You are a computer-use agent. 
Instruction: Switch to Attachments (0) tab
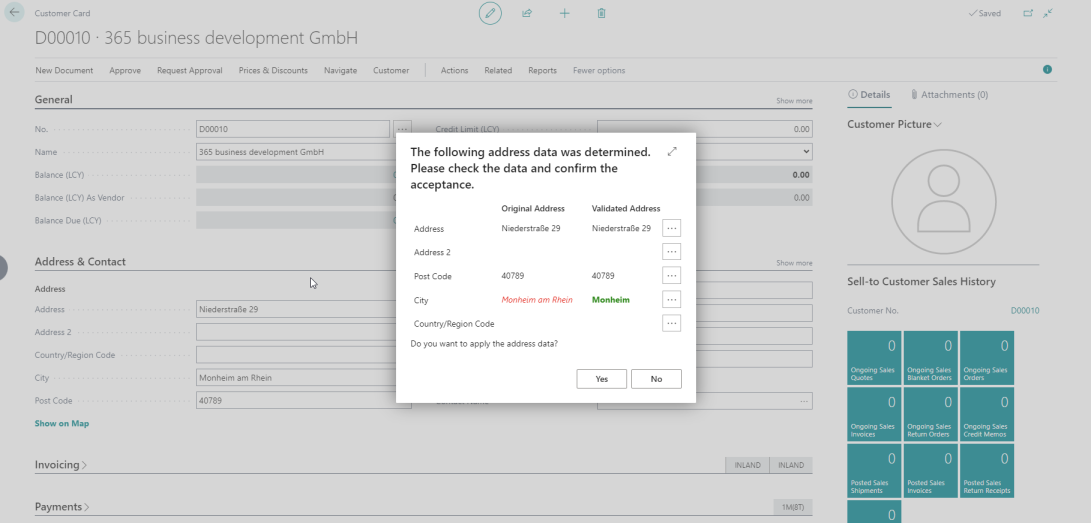[949, 95]
